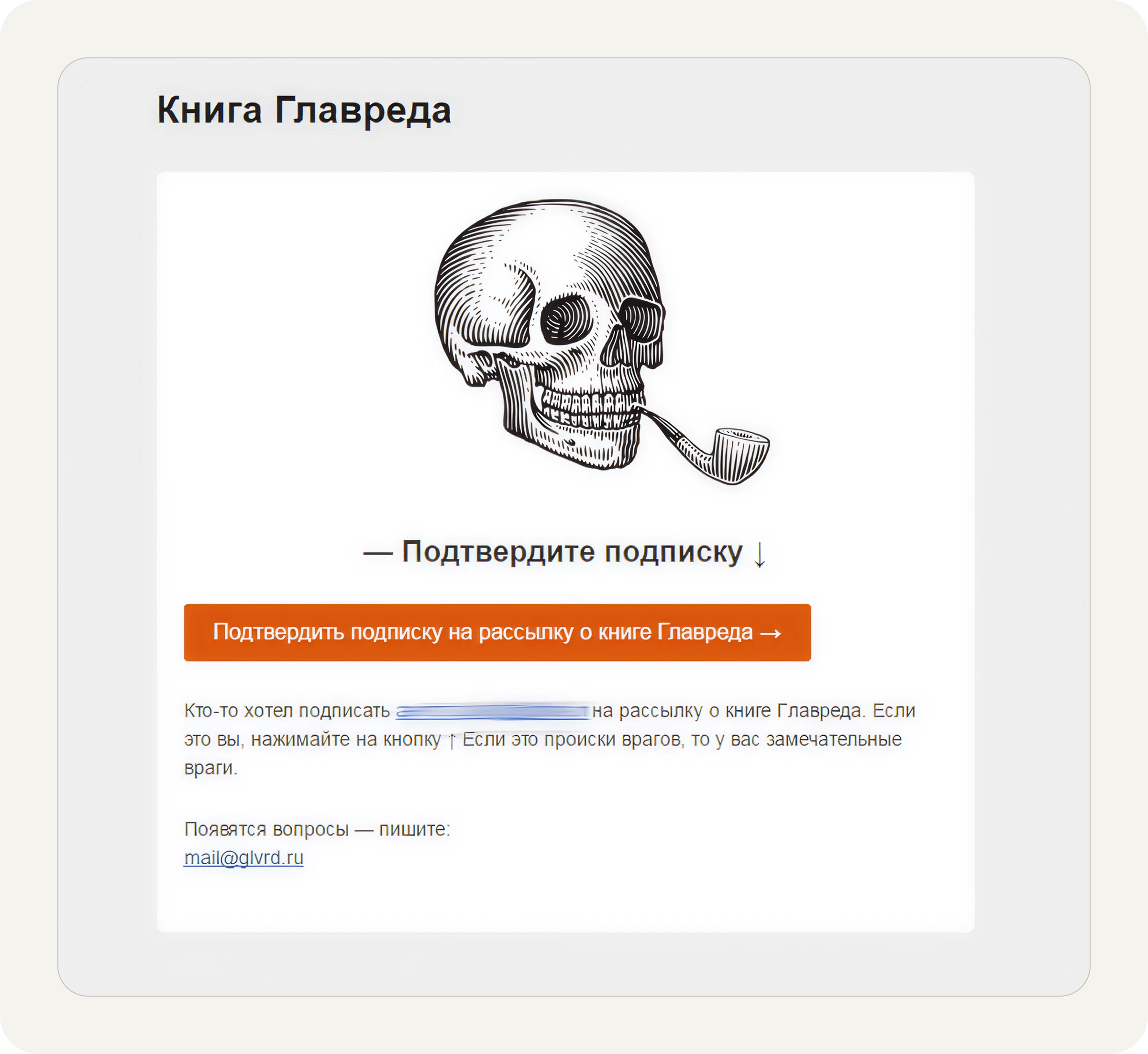This screenshot has height=1054, width=1148.
Task: Click the final word "враги."
Action: click(210, 768)
